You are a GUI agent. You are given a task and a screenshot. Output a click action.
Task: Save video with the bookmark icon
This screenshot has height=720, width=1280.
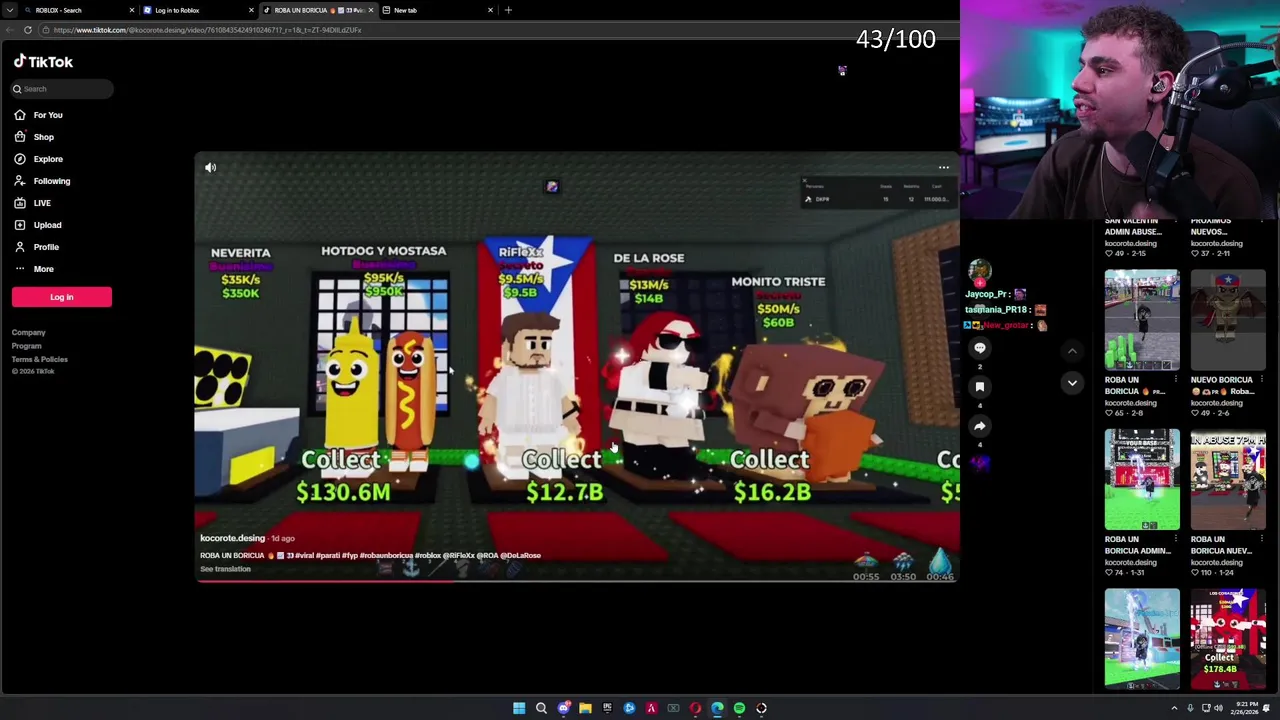(x=980, y=387)
